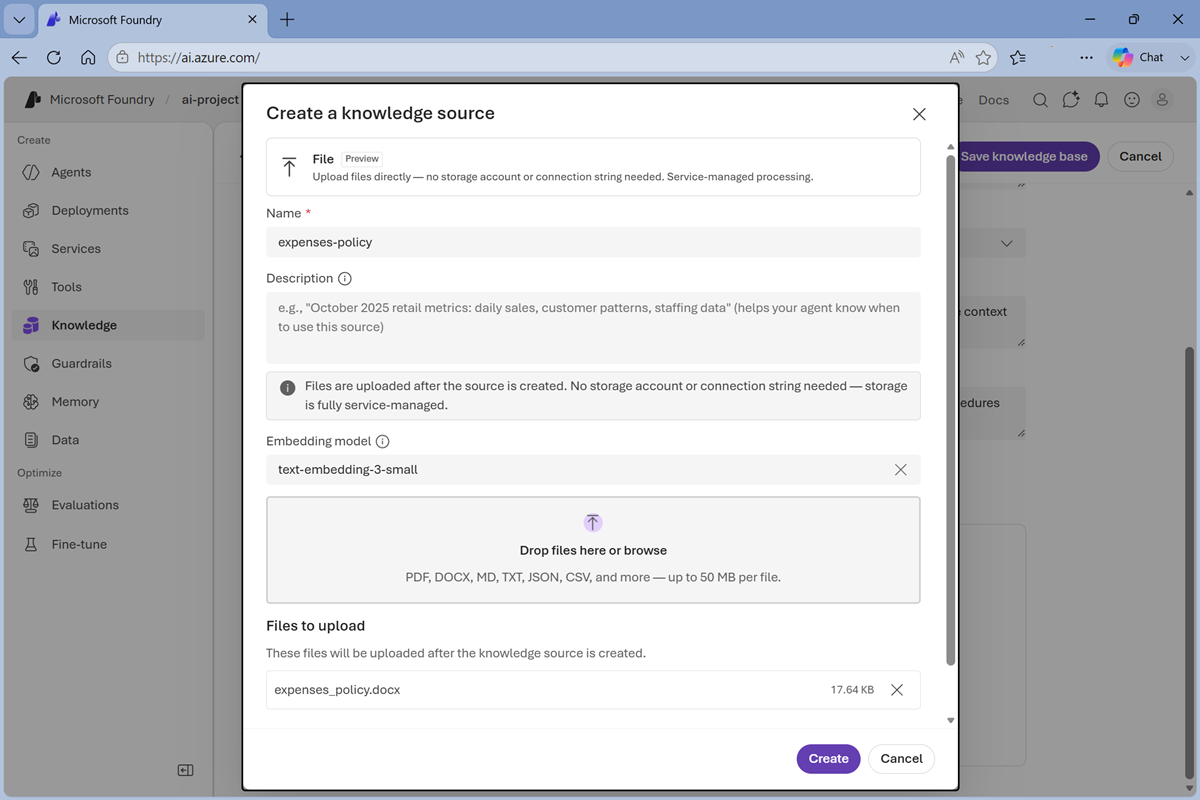Go to the browser home page
The width and height of the screenshot is (1200, 800).
pos(88,58)
